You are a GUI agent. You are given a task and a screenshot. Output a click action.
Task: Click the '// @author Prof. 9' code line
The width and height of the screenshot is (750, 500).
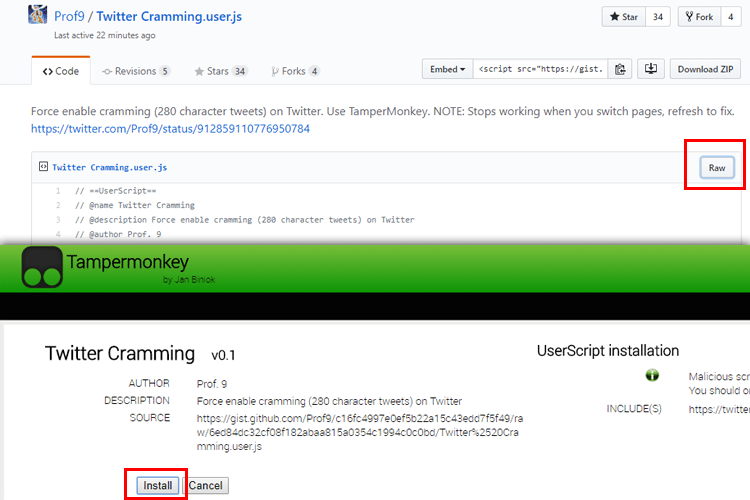click(x=118, y=234)
